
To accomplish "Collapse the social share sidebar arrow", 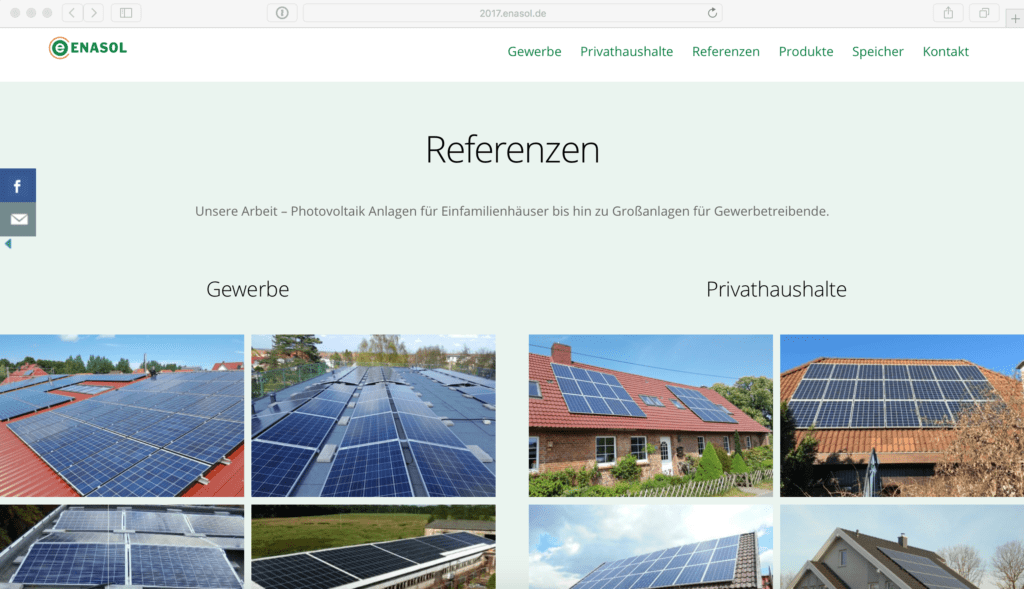I will pos(8,244).
